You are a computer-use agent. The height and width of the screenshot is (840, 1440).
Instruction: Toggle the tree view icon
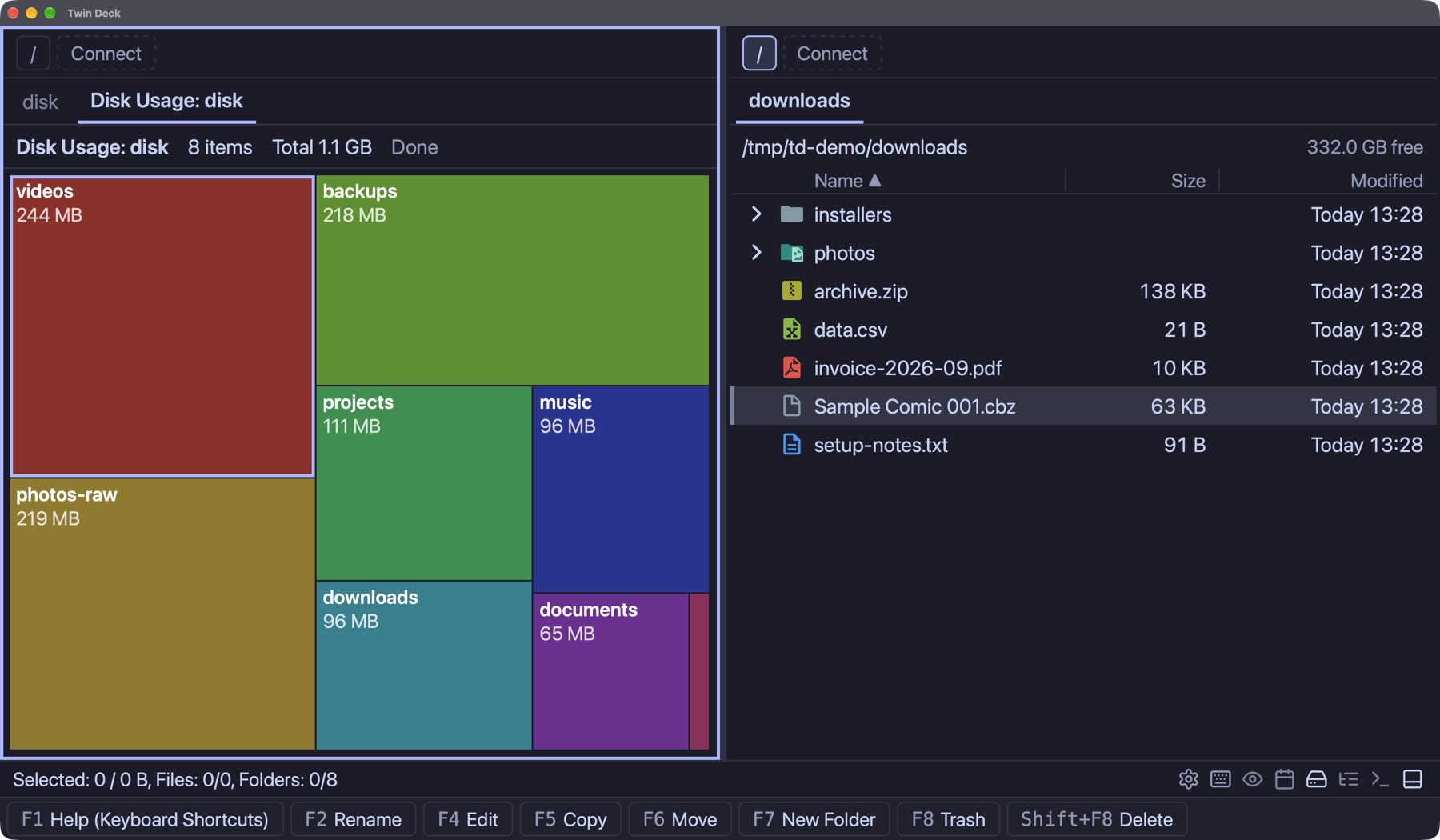1348,779
